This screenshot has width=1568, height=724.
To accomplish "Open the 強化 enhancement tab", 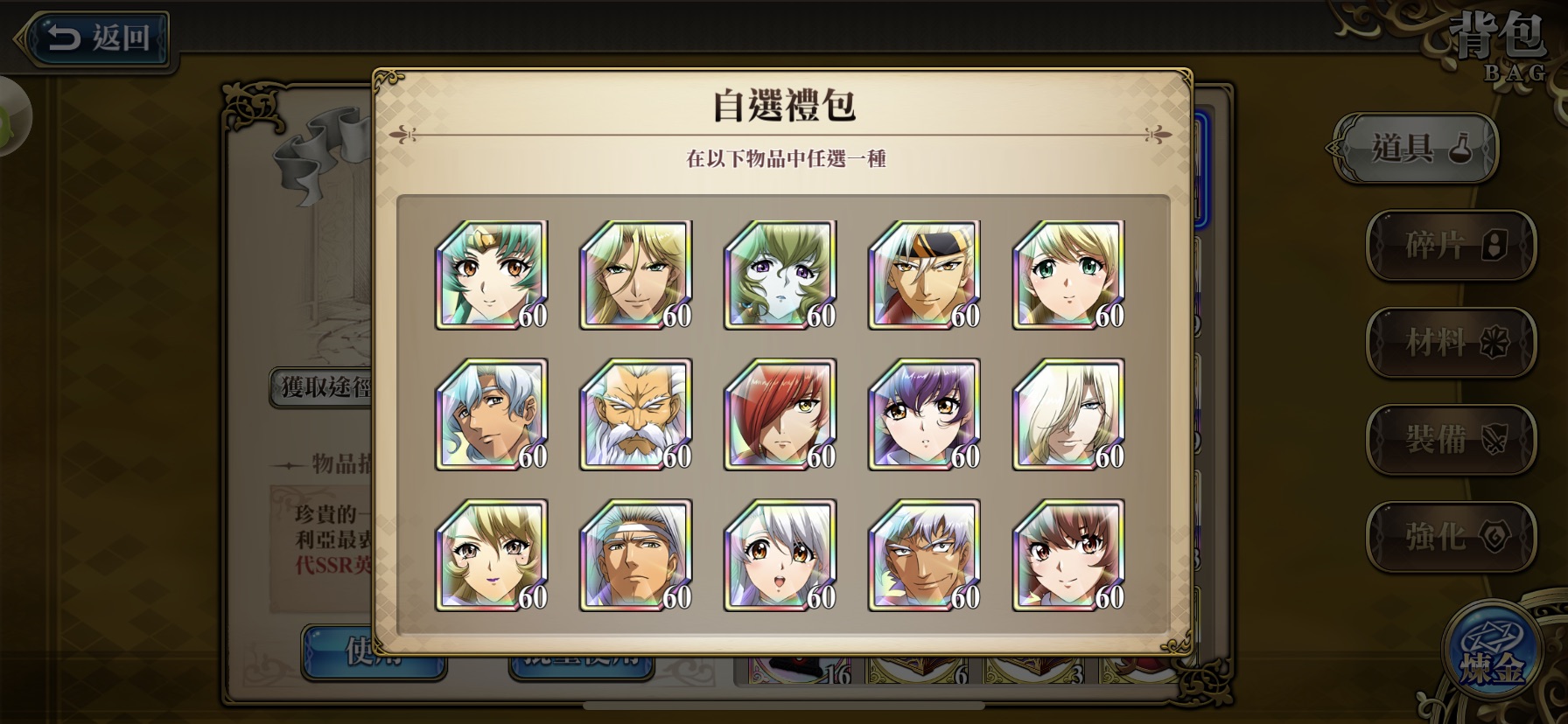I will (x=1452, y=537).
